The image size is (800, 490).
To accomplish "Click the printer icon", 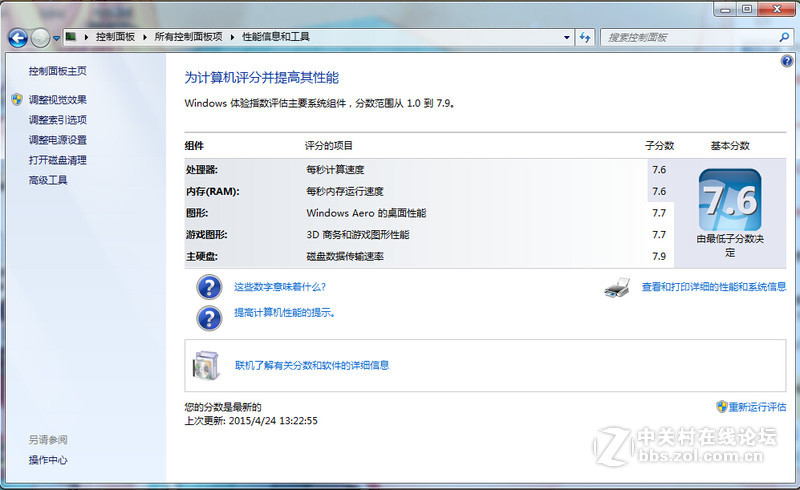I will point(617,288).
